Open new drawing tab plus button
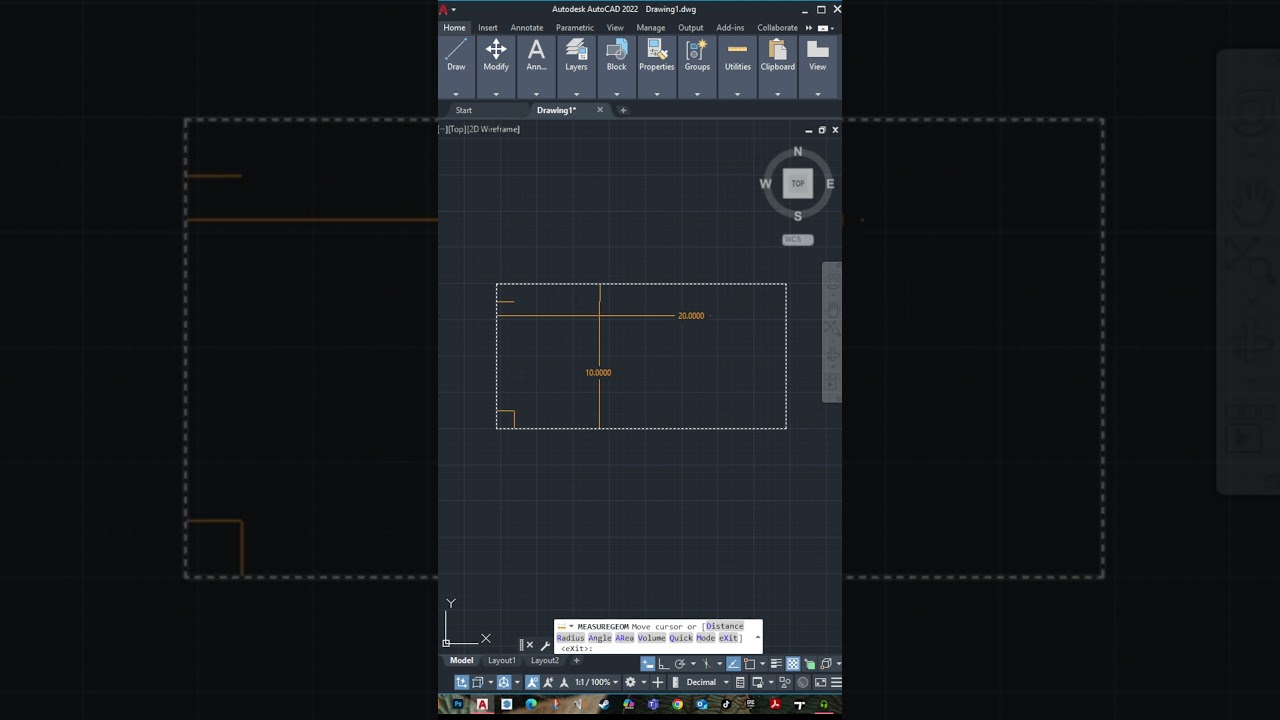 pyautogui.click(x=623, y=110)
